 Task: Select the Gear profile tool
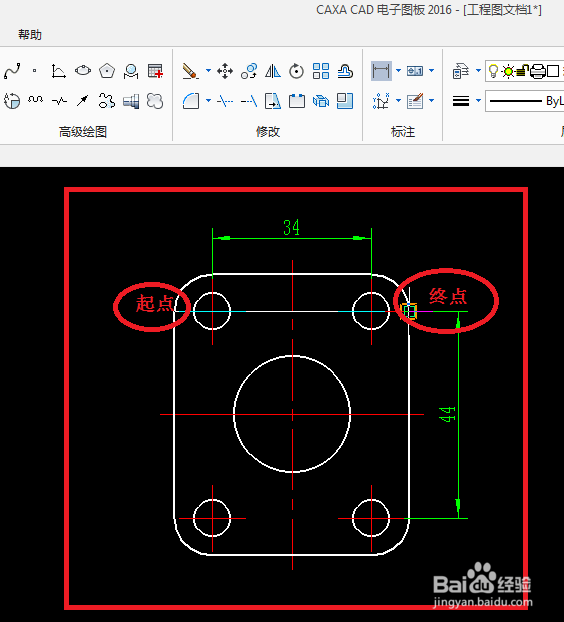(x=107, y=101)
